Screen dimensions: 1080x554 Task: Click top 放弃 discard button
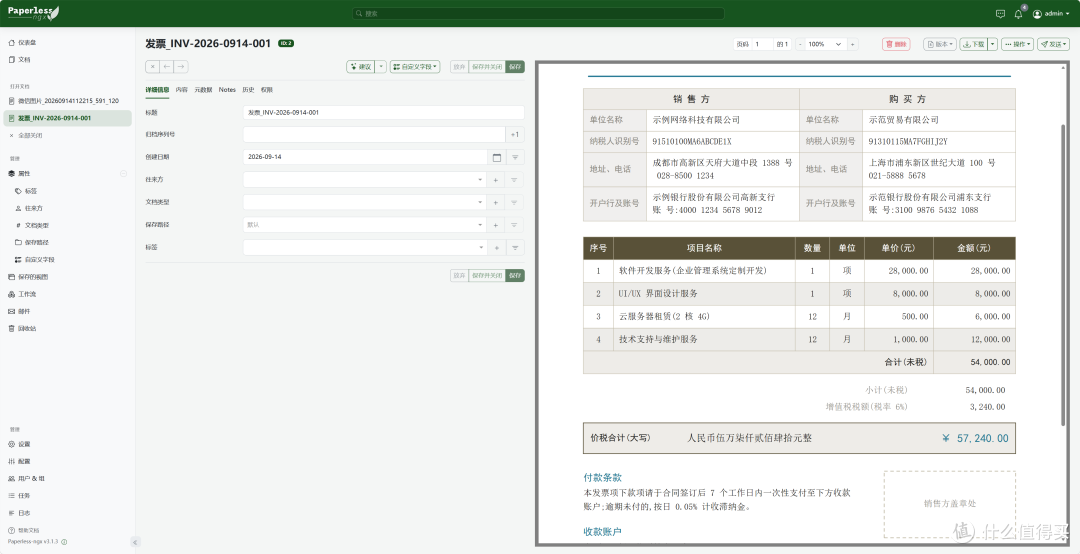(459, 67)
